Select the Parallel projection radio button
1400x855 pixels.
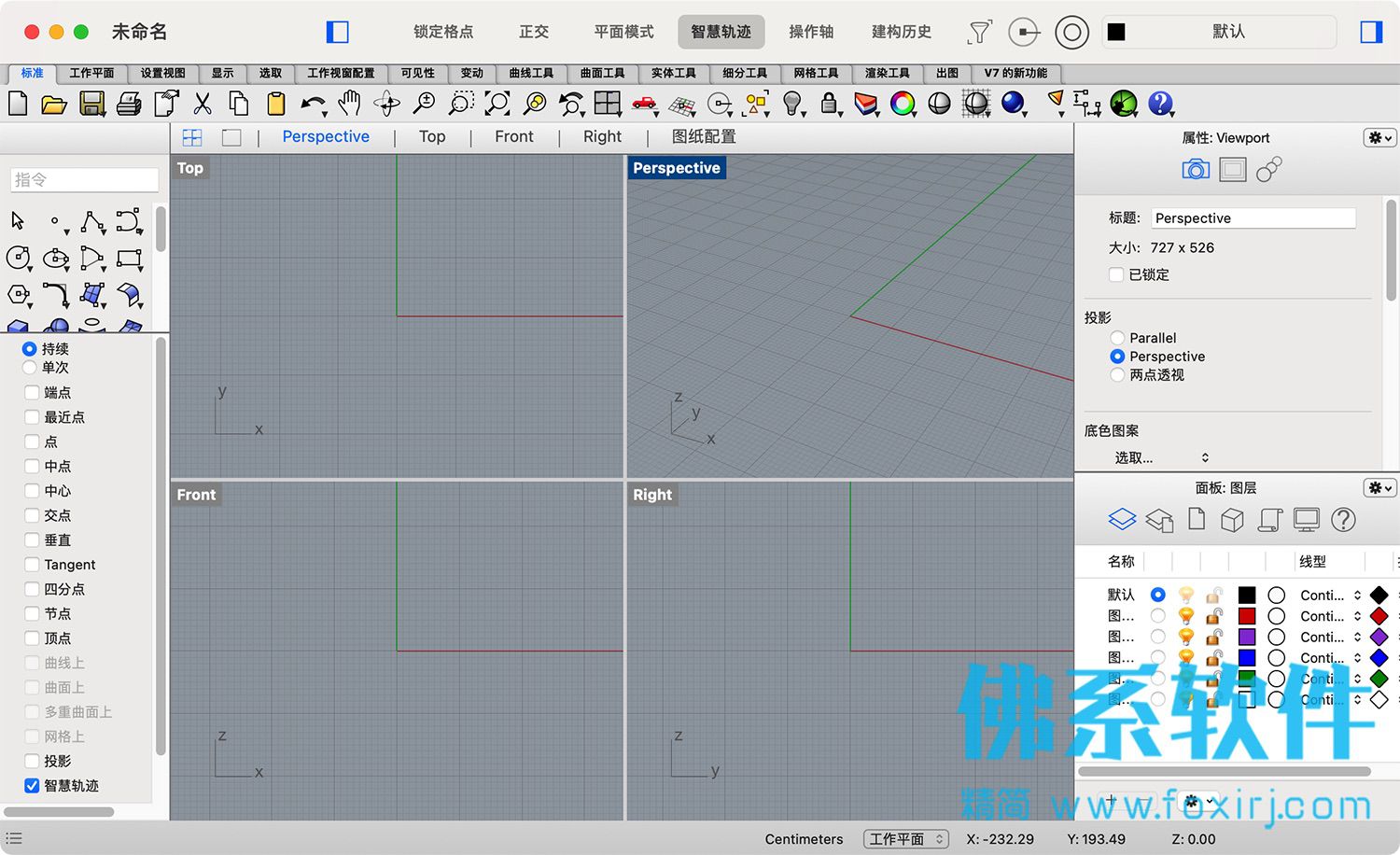[x=1117, y=338]
